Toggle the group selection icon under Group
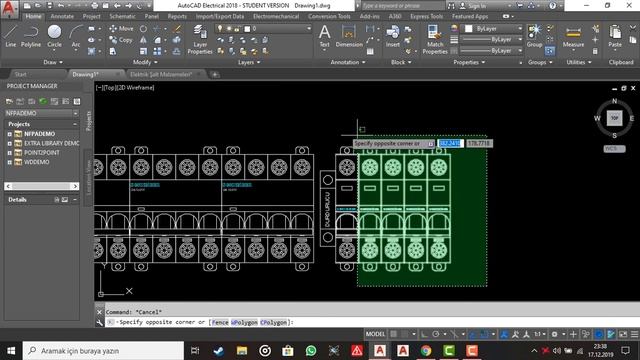 [550, 51]
